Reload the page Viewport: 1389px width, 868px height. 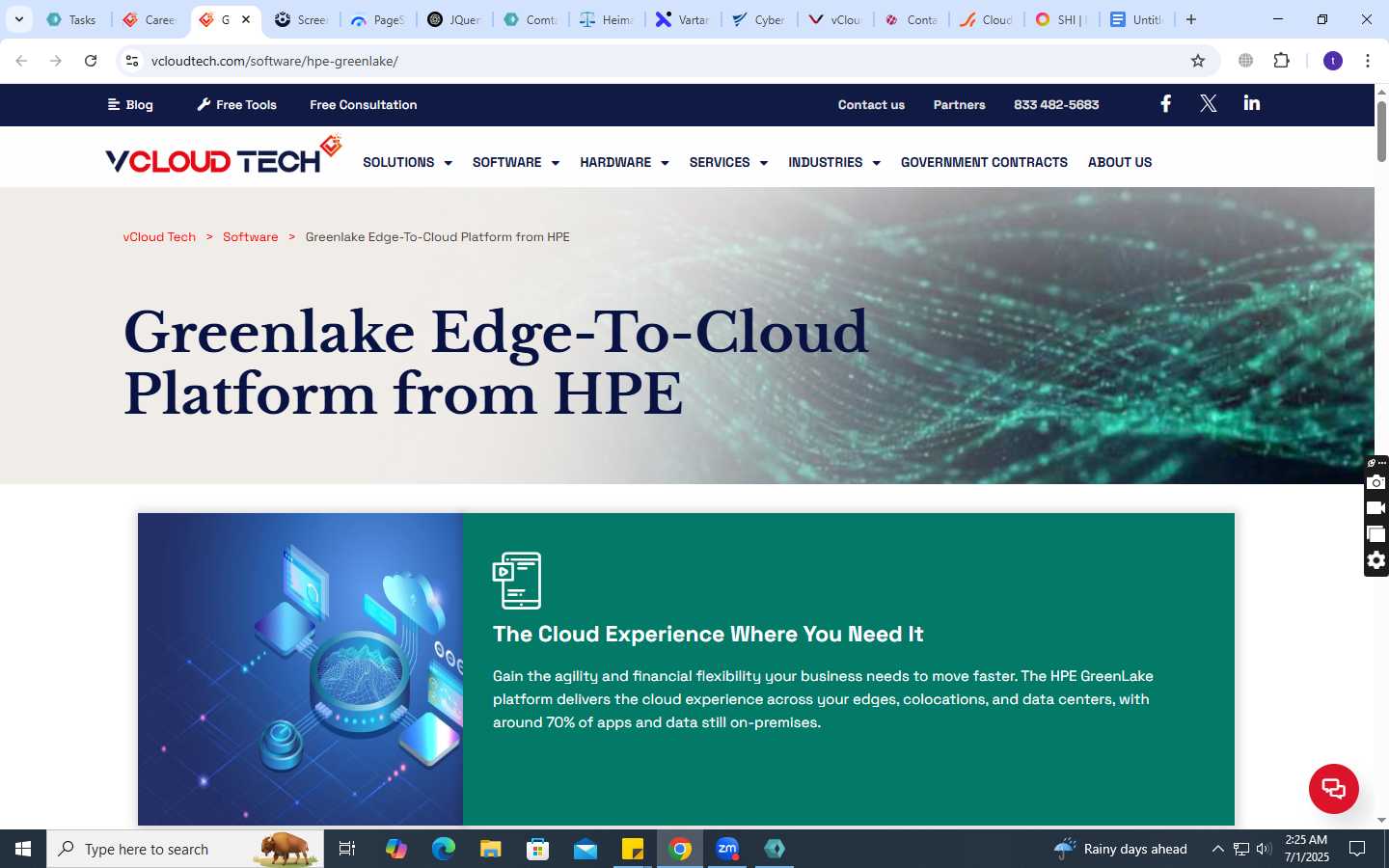coord(91,61)
